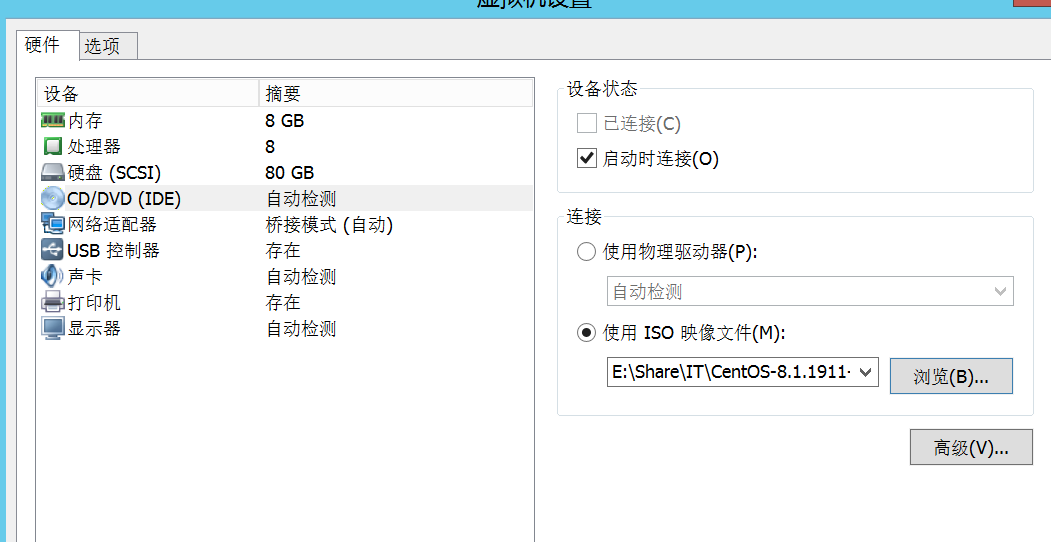The height and width of the screenshot is (542, 1051).
Task: Click the CD/DVD (IDE) disc icon
Action: coord(53,198)
